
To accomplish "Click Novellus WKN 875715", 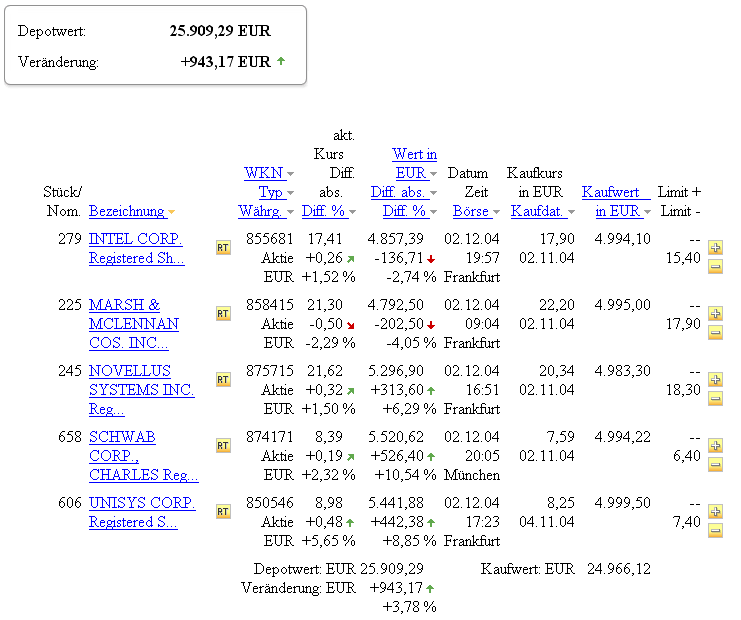I will 269,371.
